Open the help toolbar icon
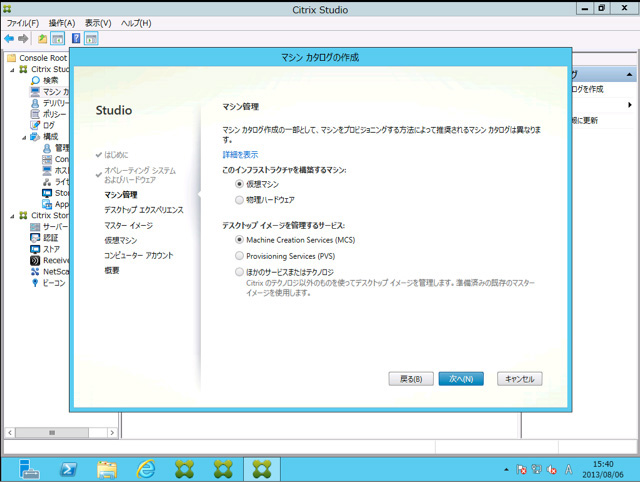640x482 pixels. (76, 38)
